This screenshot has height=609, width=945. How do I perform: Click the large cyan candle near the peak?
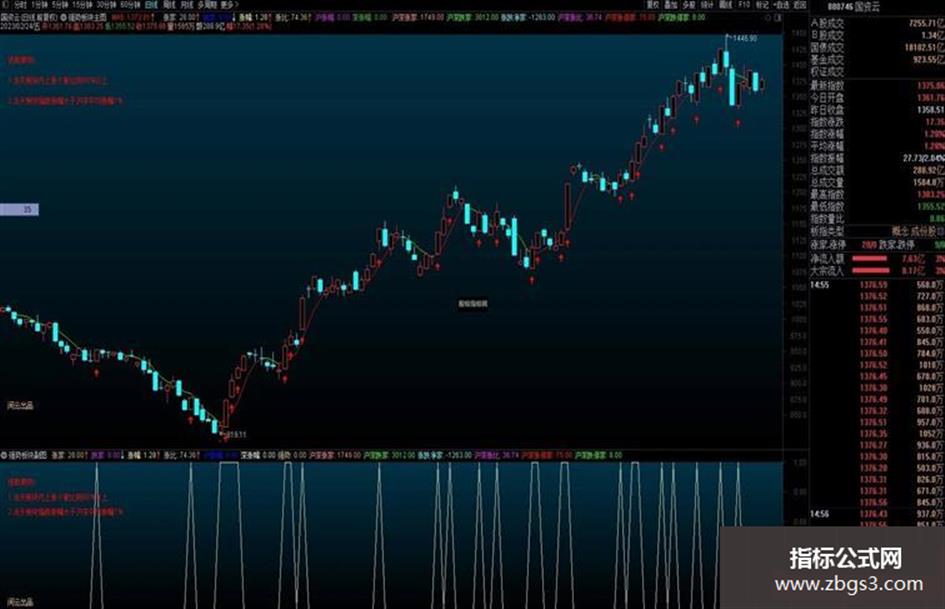coord(733,87)
